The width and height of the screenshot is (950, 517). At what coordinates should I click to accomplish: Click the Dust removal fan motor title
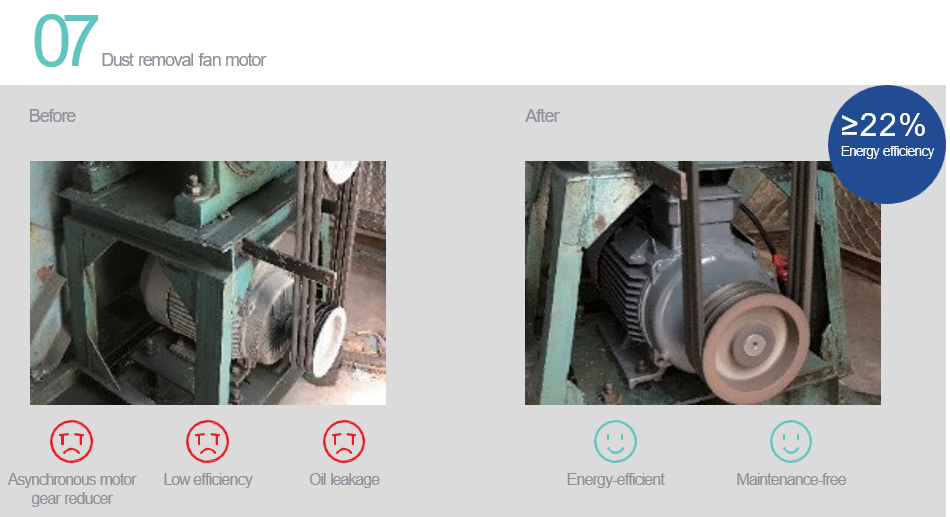click(184, 60)
